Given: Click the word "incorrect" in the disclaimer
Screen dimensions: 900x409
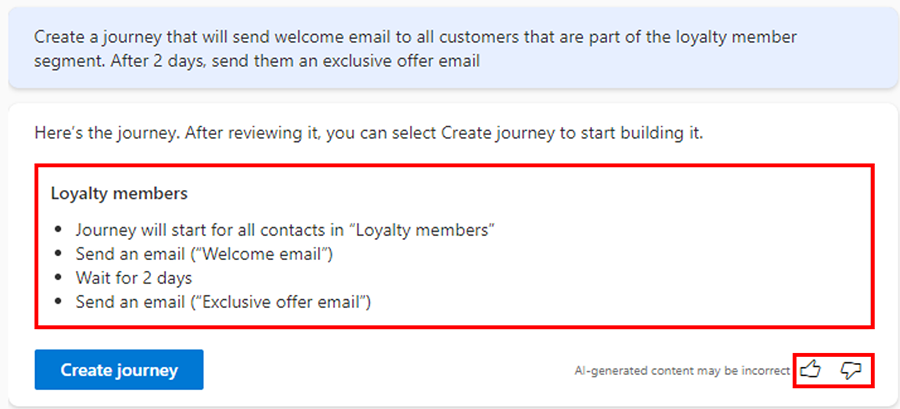Looking at the screenshot, I should pos(764,371).
